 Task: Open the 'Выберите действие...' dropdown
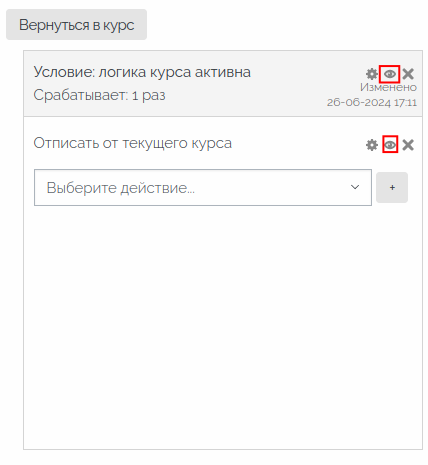pyautogui.click(x=203, y=187)
